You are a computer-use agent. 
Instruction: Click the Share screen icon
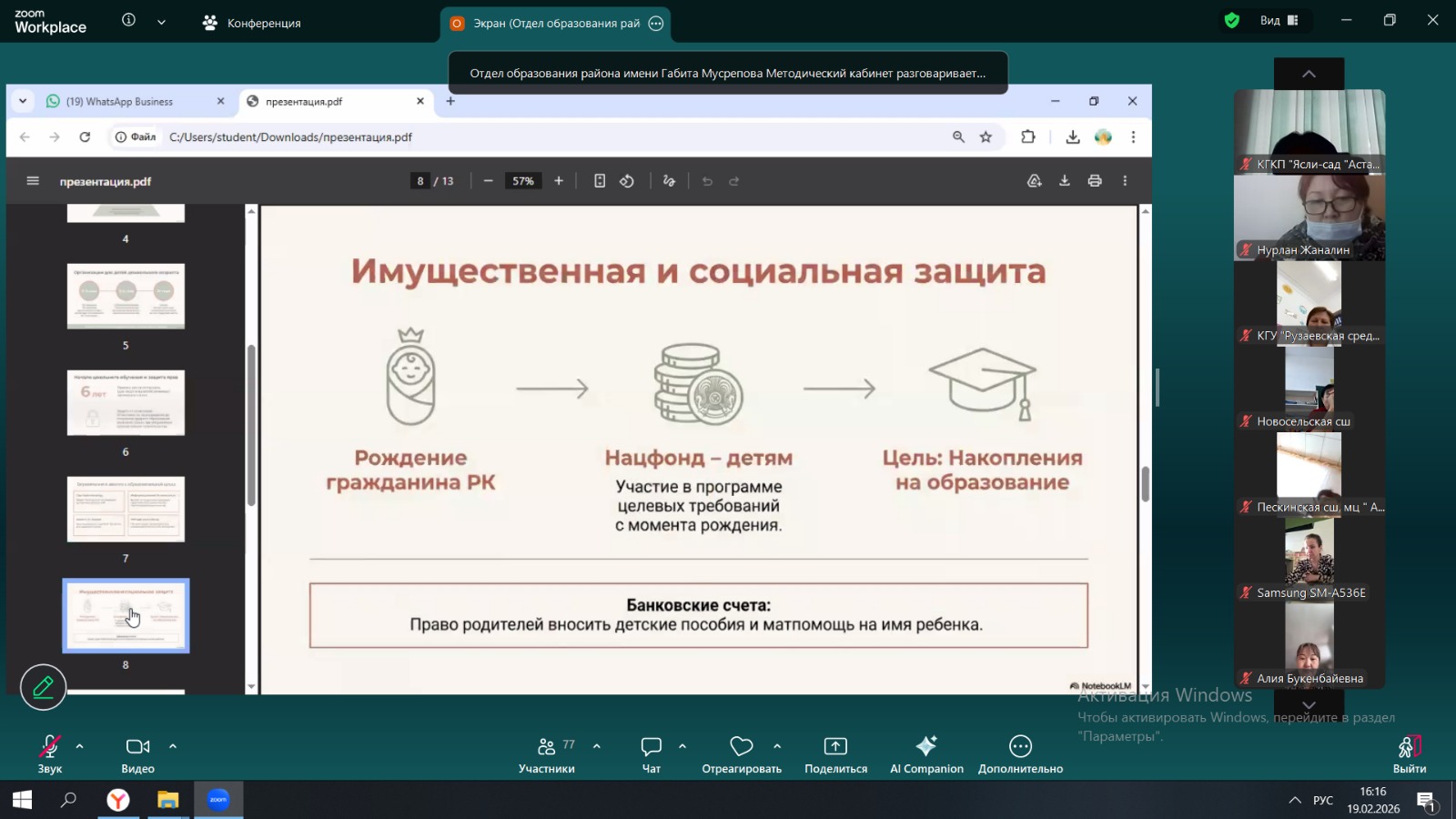[835, 754]
